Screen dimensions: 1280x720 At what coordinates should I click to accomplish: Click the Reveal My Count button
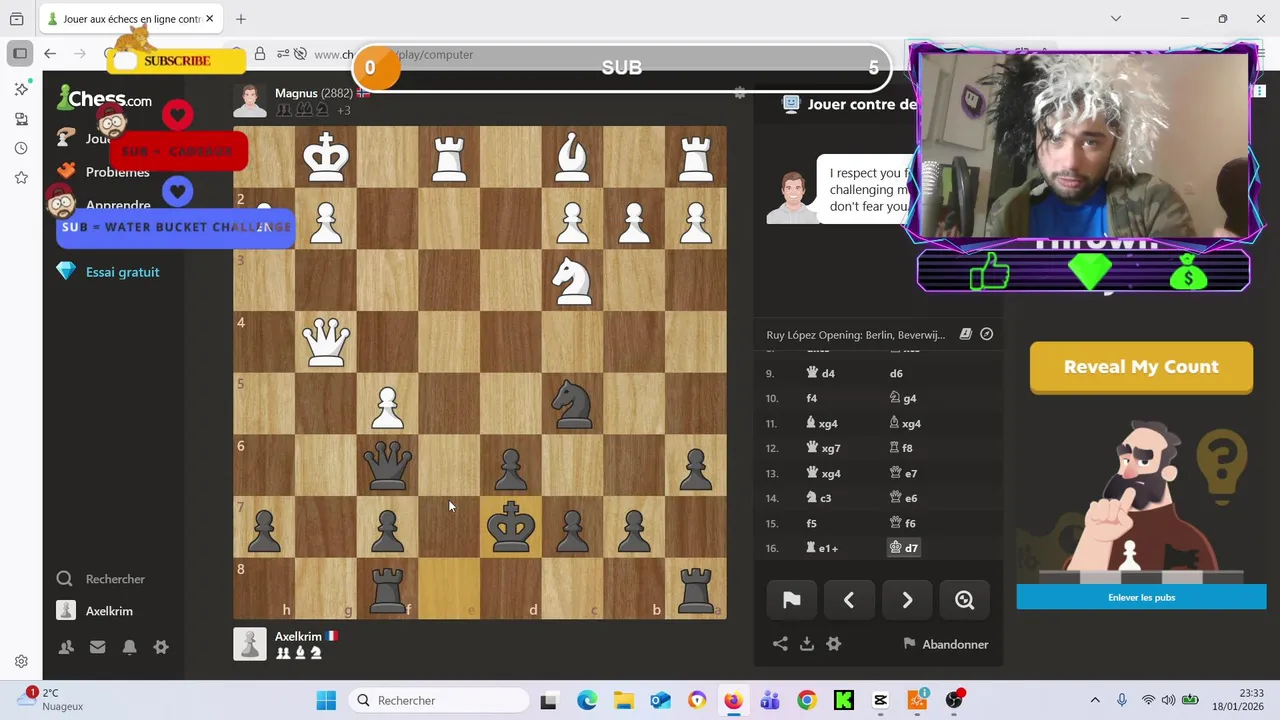pyautogui.click(x=1141, y=367)
